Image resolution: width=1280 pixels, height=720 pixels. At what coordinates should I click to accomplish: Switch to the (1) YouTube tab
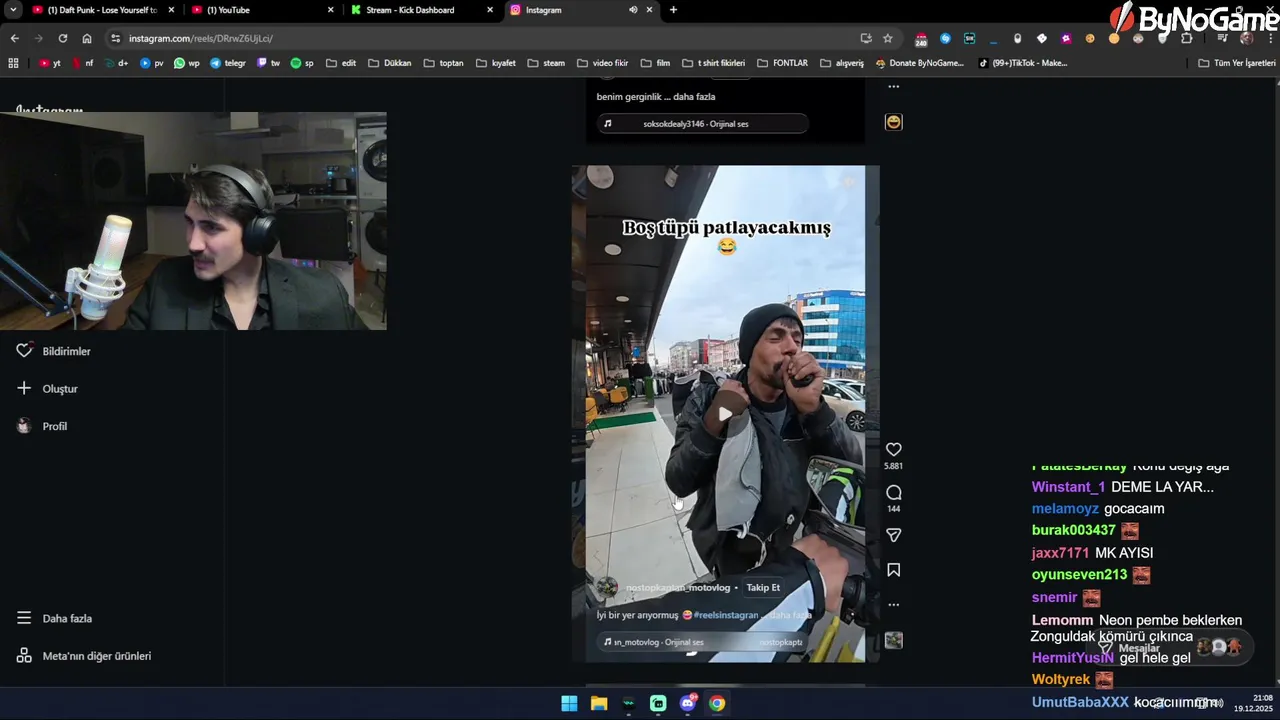[x=262, y=10]
